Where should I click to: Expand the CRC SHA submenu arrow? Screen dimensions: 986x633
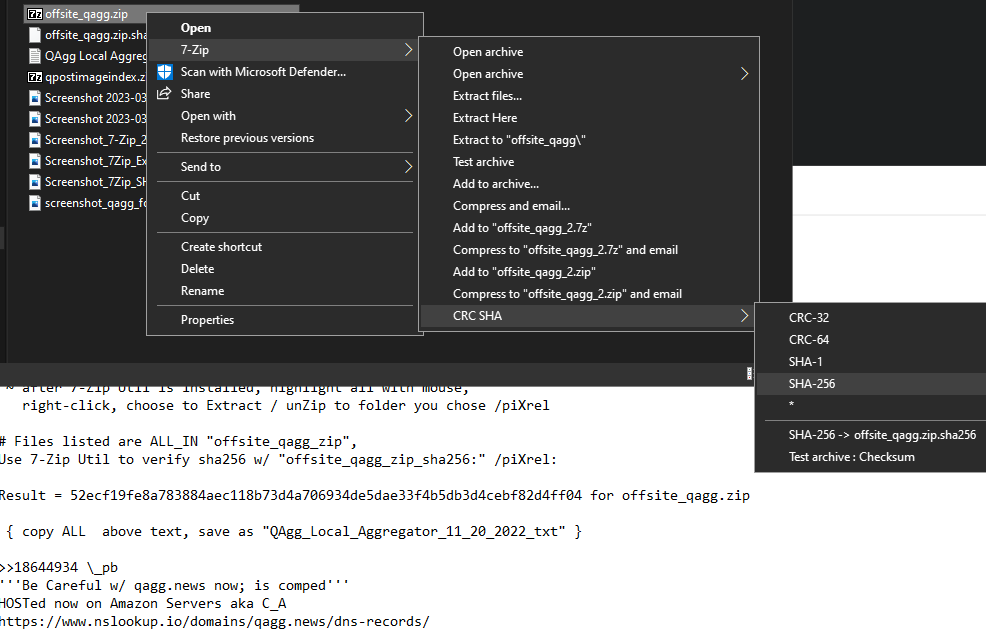click(x=745, y=316)
